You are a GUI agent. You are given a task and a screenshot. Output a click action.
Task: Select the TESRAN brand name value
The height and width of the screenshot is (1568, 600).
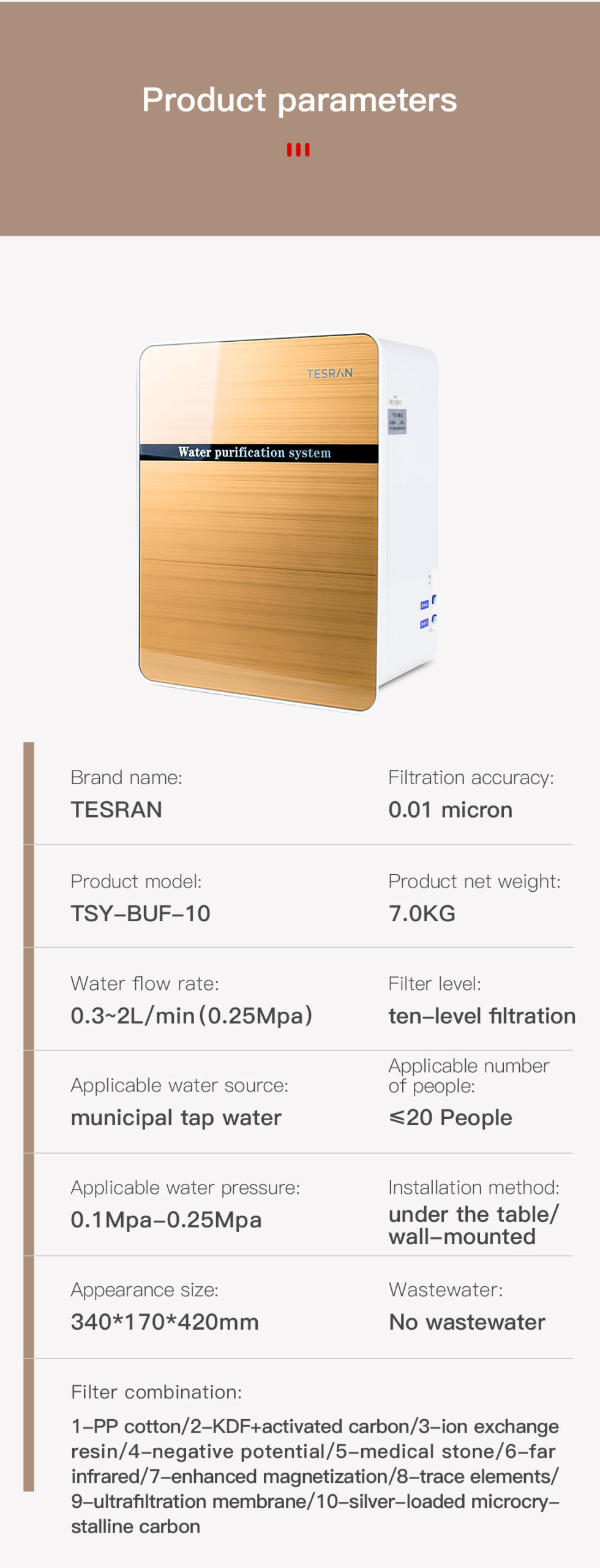[116, 810]
